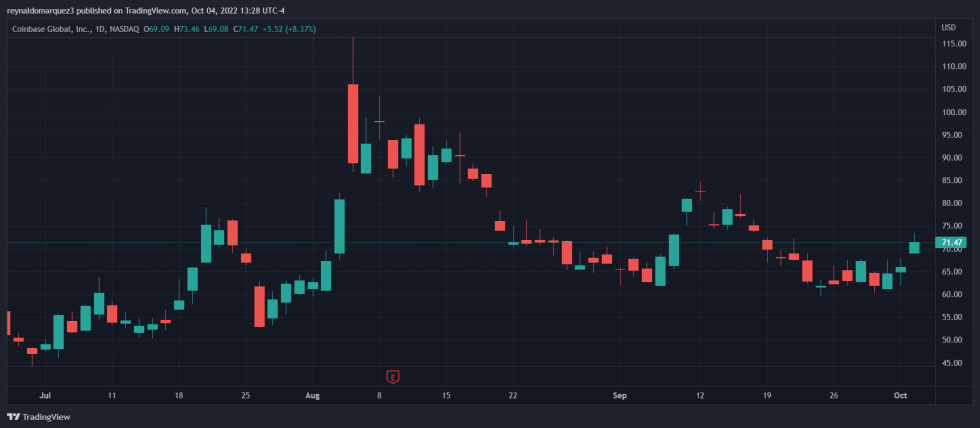Click the last green candle in October
This screenshot has height=428, width=980.
pyautogui.click(x=914, y=247)
